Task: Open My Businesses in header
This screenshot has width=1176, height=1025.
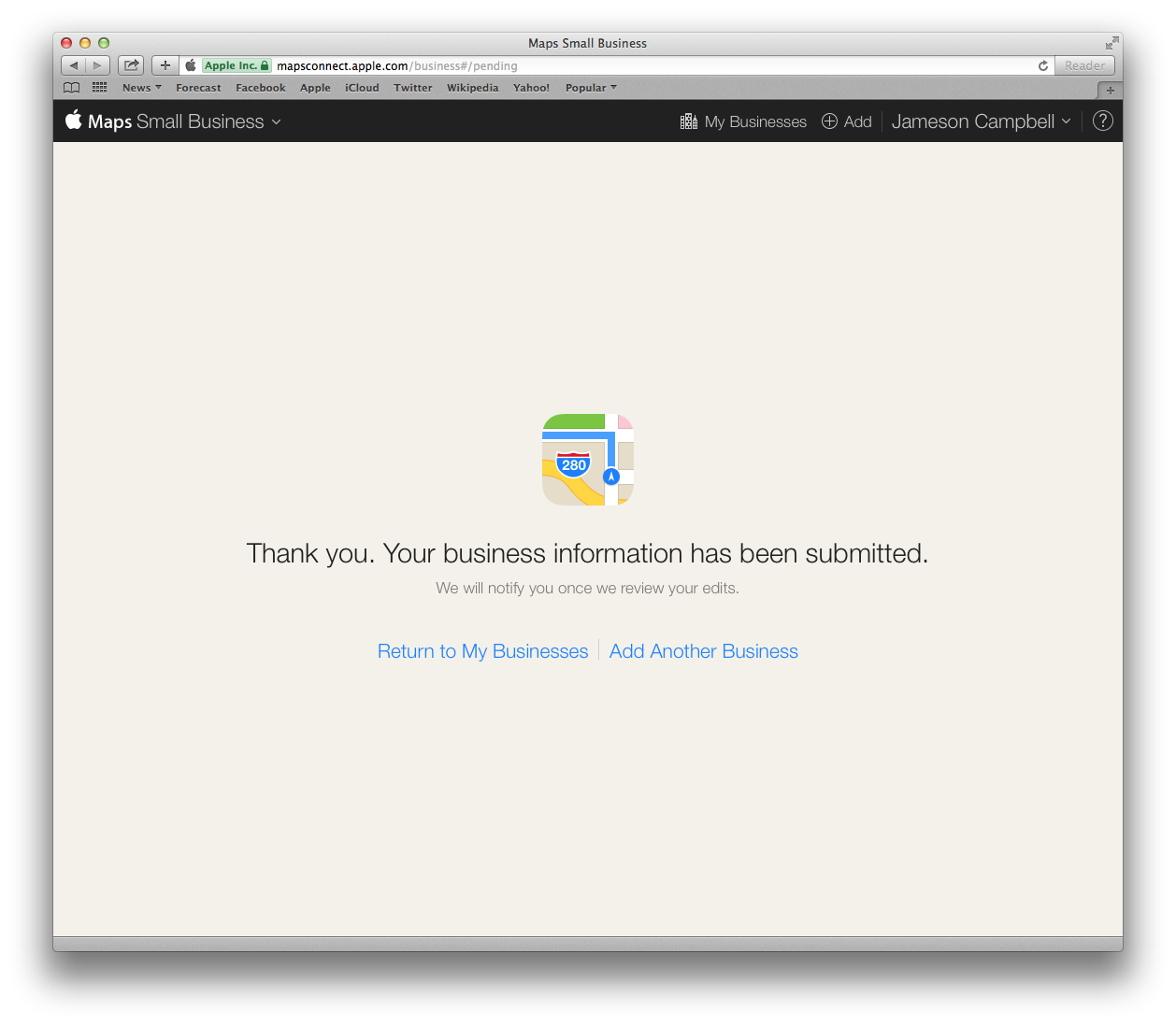Action: tap(743, 121)
